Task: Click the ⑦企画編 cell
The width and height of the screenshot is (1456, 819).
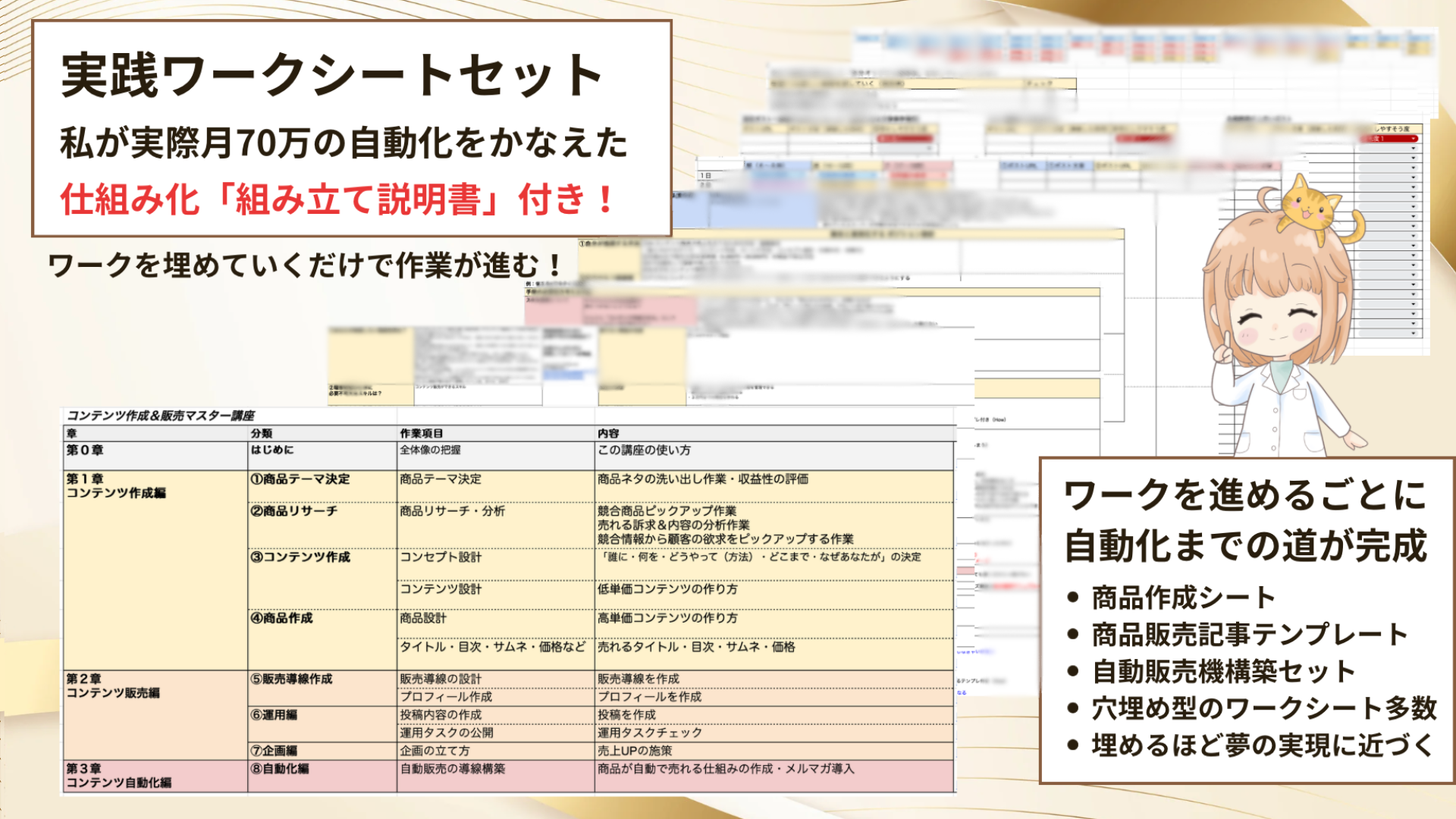Action: pyautogui.click(x=275, y=751)
